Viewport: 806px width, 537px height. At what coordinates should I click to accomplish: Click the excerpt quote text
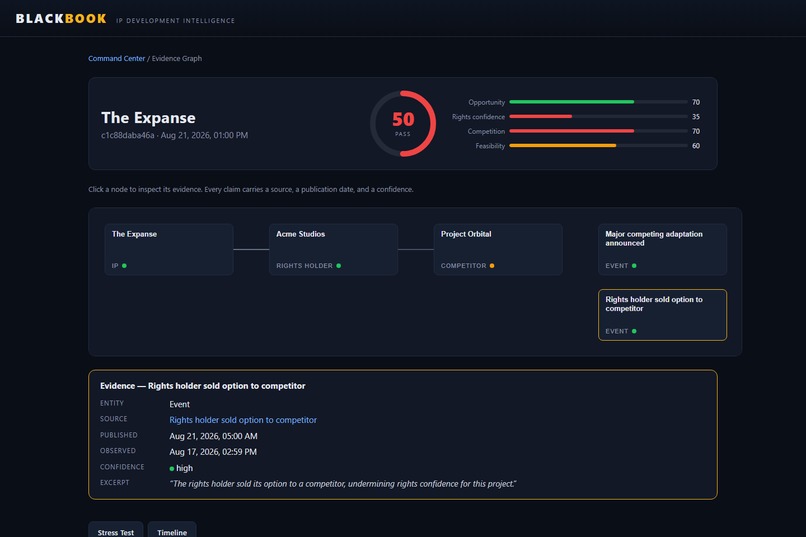[343, 484]
